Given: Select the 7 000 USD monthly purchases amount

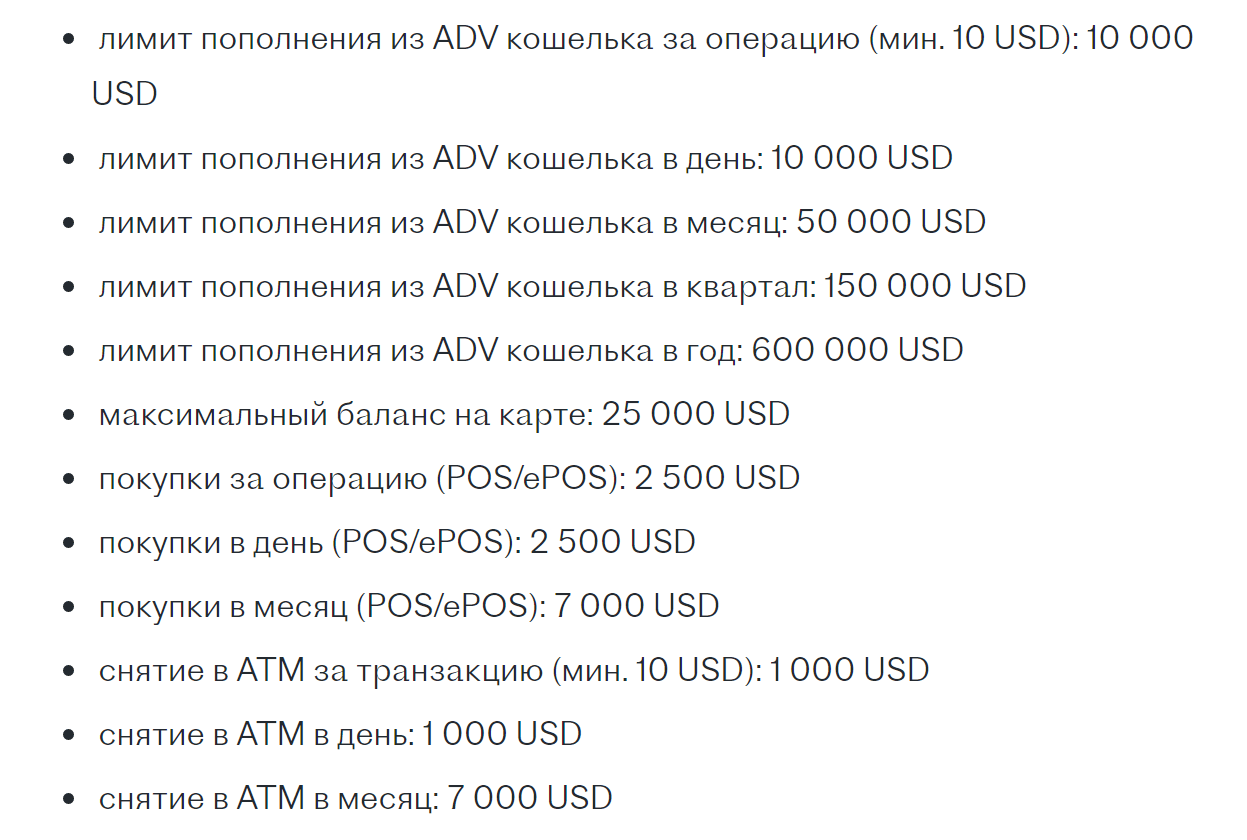Looking at the screenshot, I should point(637,606).
